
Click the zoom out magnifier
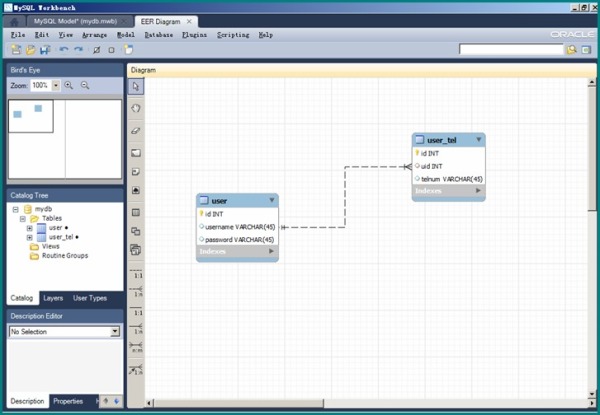pos(85,85)
